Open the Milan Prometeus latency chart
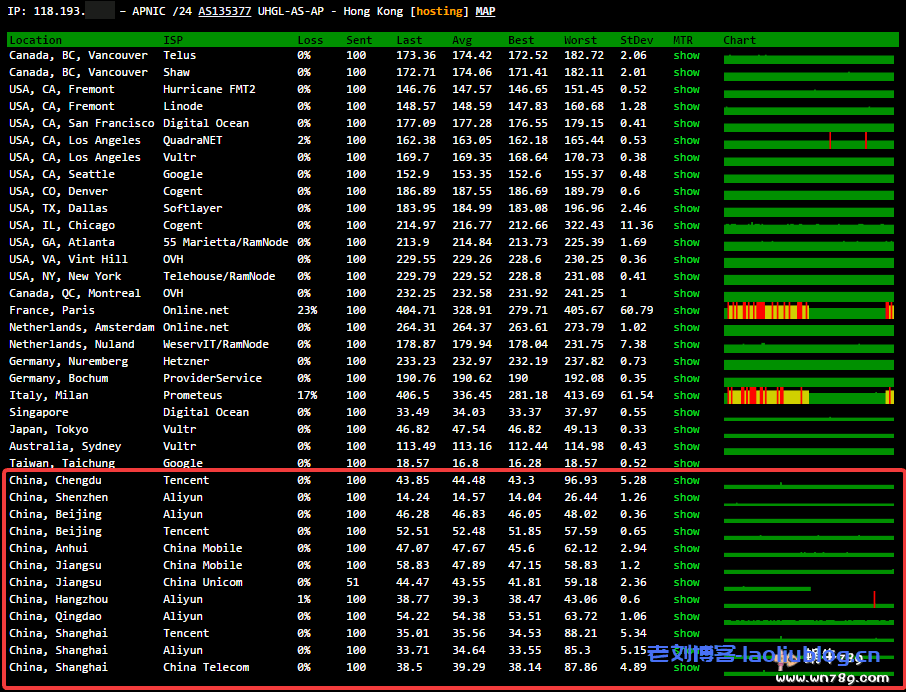 pos(808,396)
